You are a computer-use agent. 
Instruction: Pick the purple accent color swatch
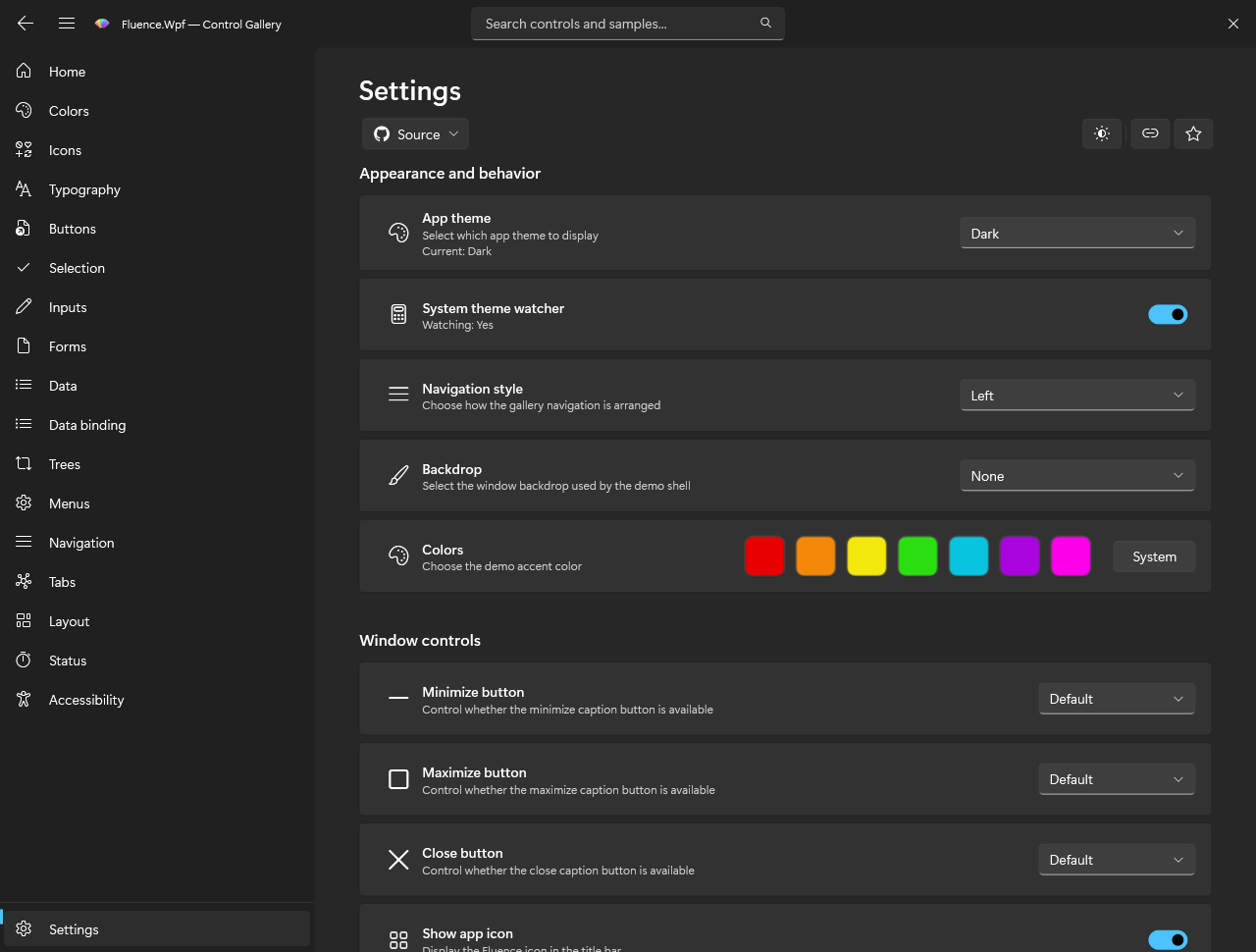(1020, 556)
